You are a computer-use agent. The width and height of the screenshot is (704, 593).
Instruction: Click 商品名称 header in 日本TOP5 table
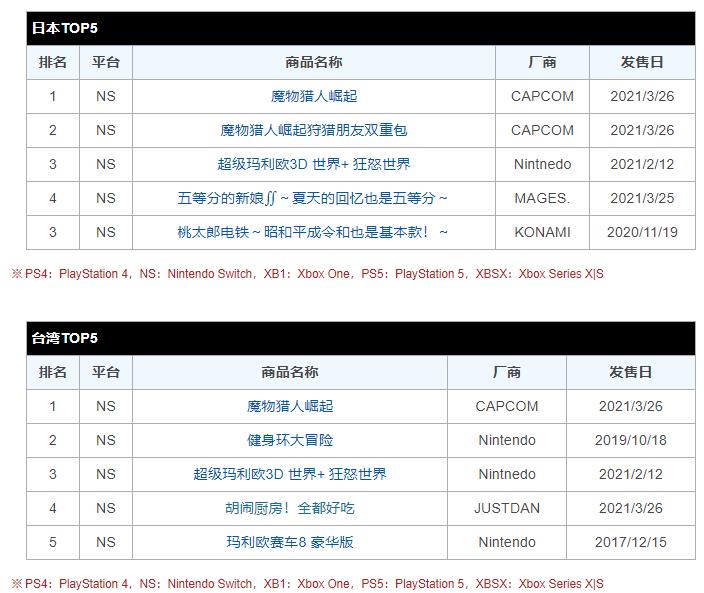click(x=314, y=62)
